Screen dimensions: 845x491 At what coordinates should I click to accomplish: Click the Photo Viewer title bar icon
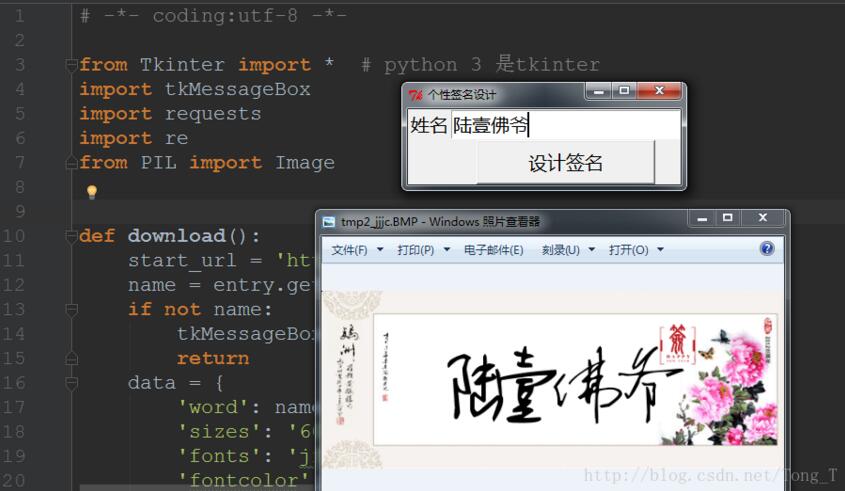pos(329,222)
